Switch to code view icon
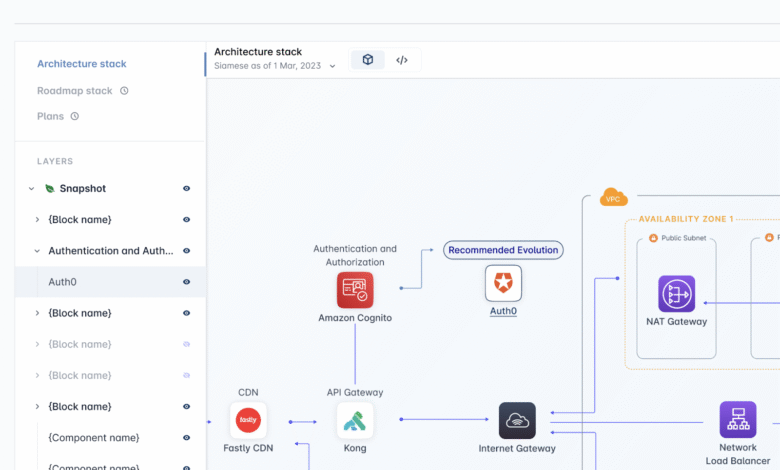780x470 pixels. click(x=402, y=60)
